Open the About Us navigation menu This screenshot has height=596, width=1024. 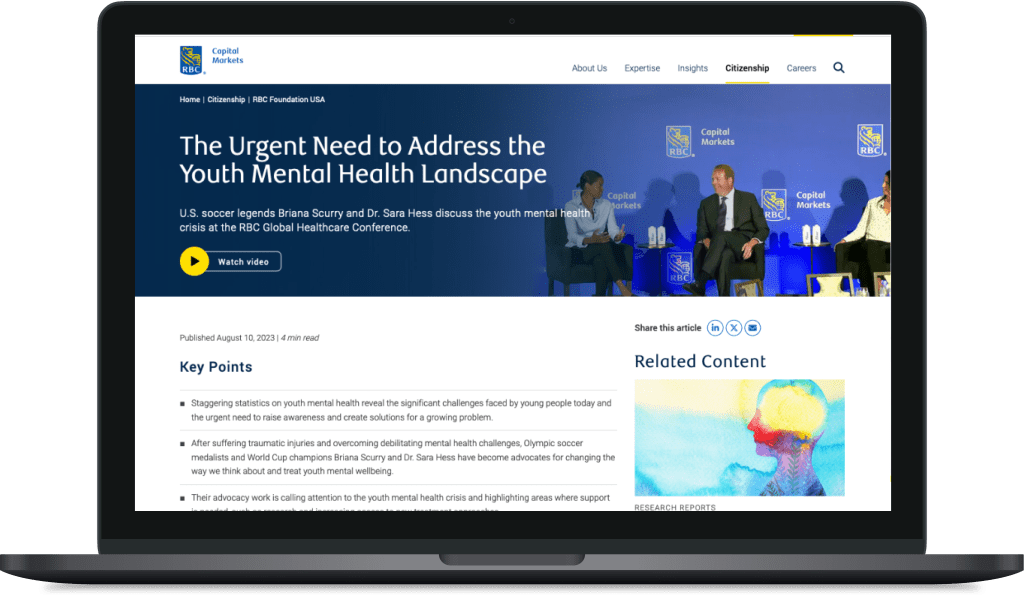(589, 69)
